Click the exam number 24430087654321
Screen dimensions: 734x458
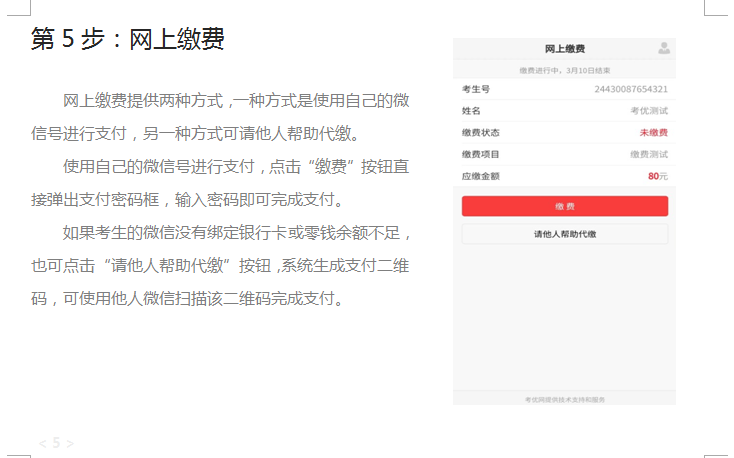[630, 89]
